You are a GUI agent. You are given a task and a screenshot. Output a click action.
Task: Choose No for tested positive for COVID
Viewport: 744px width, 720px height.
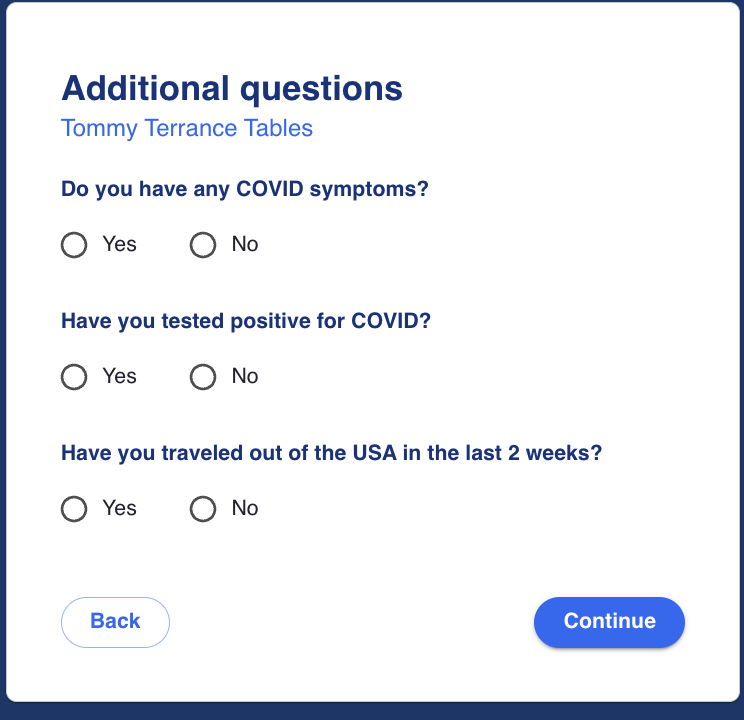point(203,377)
